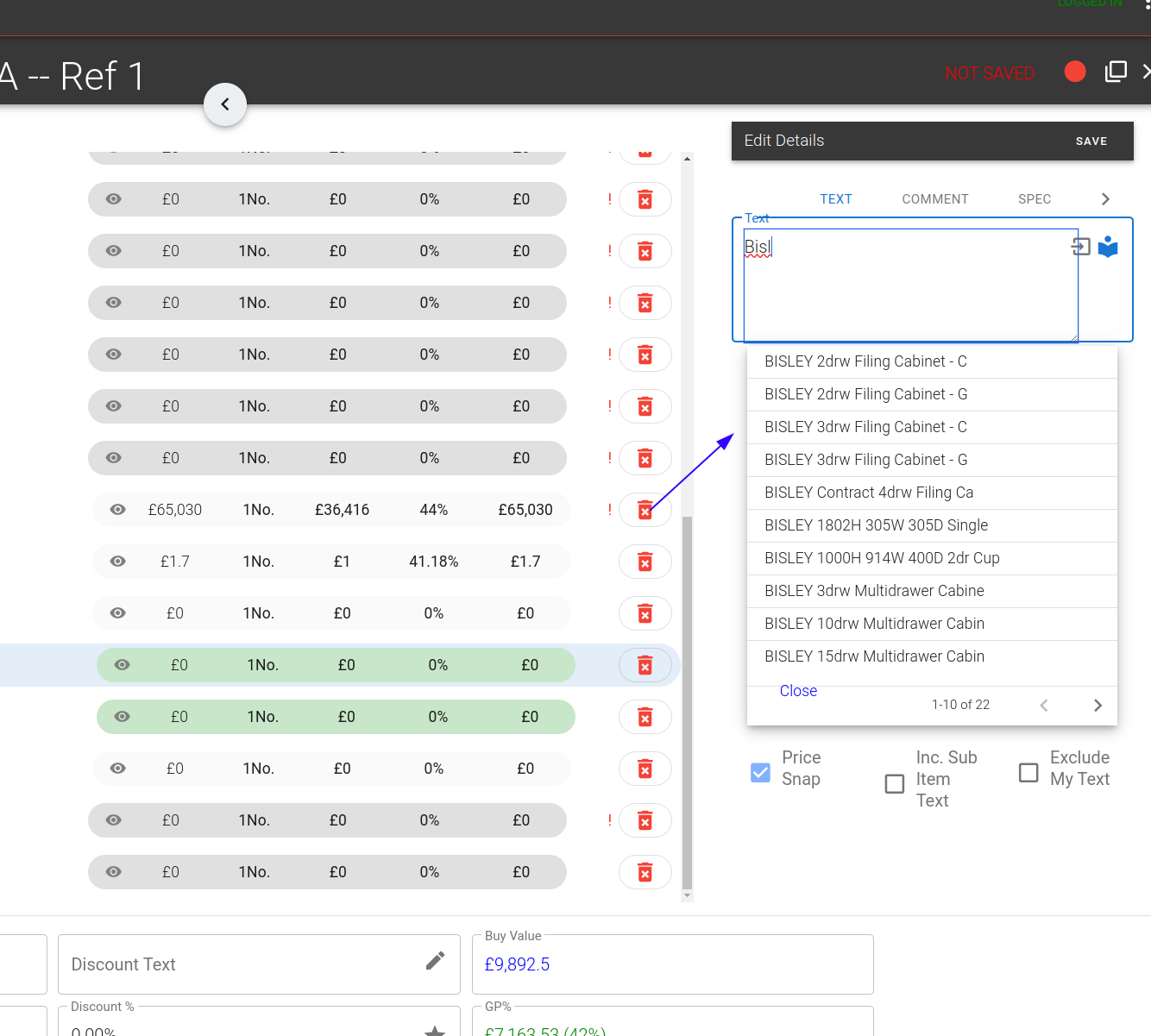The width and height of the screenshot is (1151, 1036).
Task: Tick the Exclude My Text checkbox
Action: (x=1028, y=772)
